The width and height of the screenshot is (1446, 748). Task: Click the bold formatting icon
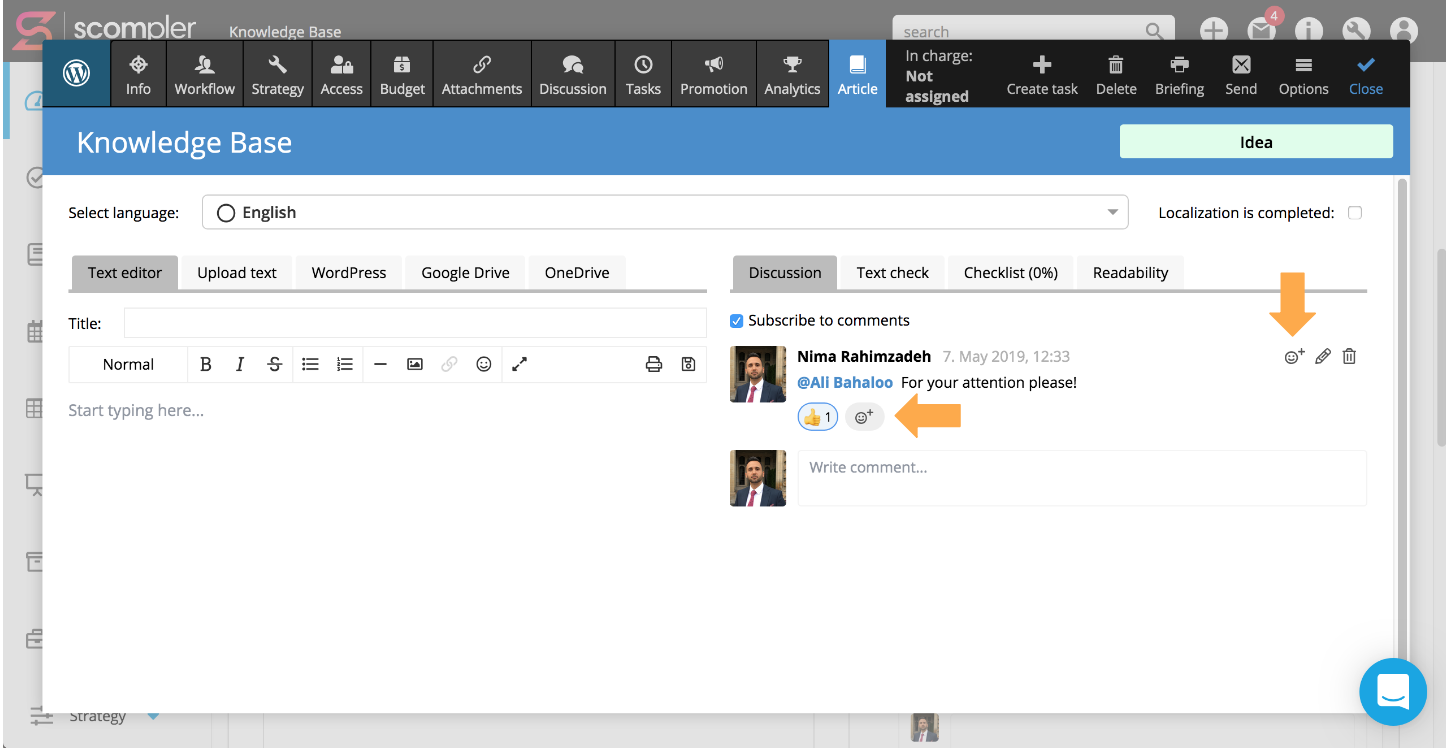pyautogui.click(x=206, y=365)
